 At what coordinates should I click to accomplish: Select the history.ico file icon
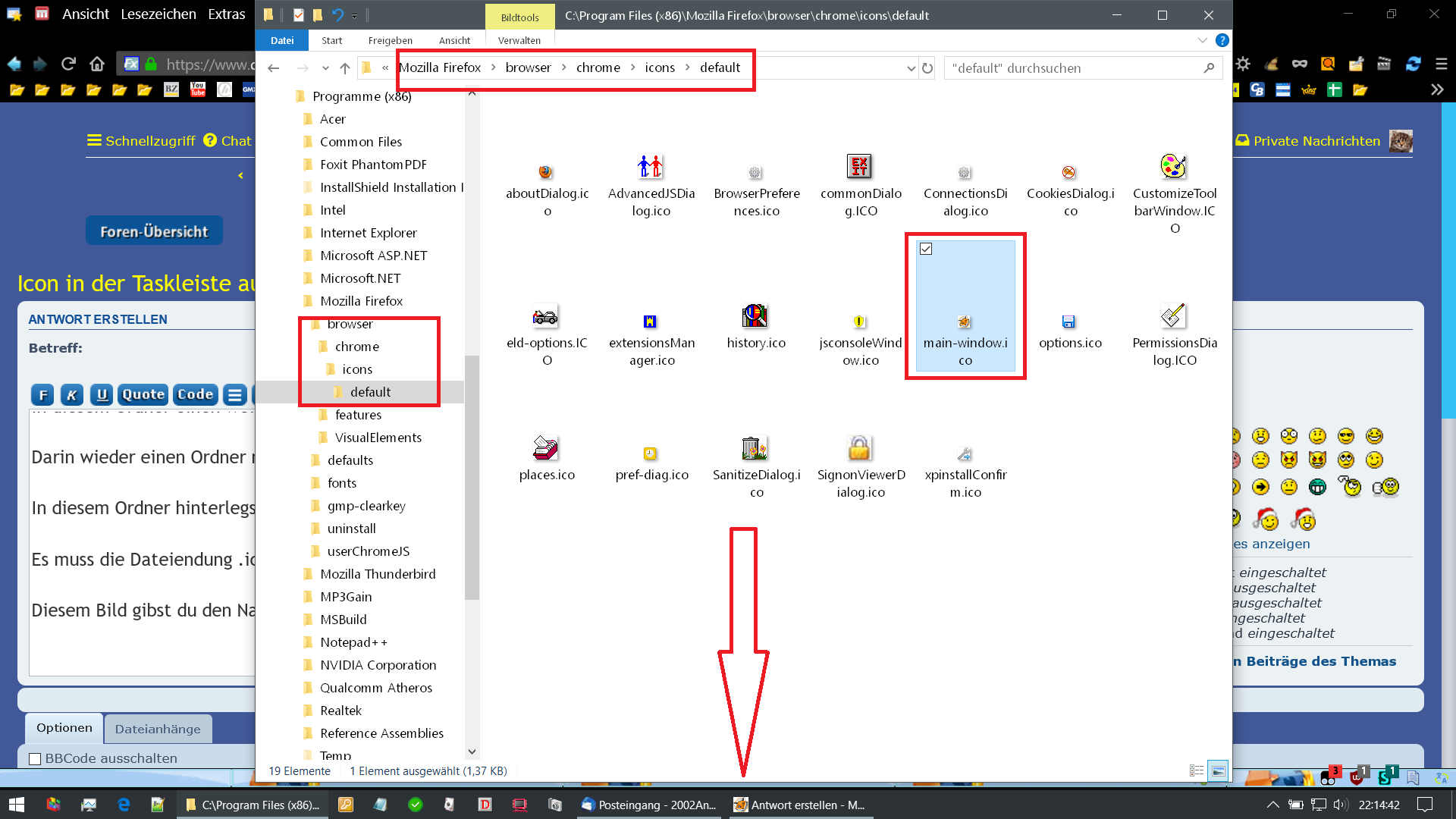click(x=755, y=315)
